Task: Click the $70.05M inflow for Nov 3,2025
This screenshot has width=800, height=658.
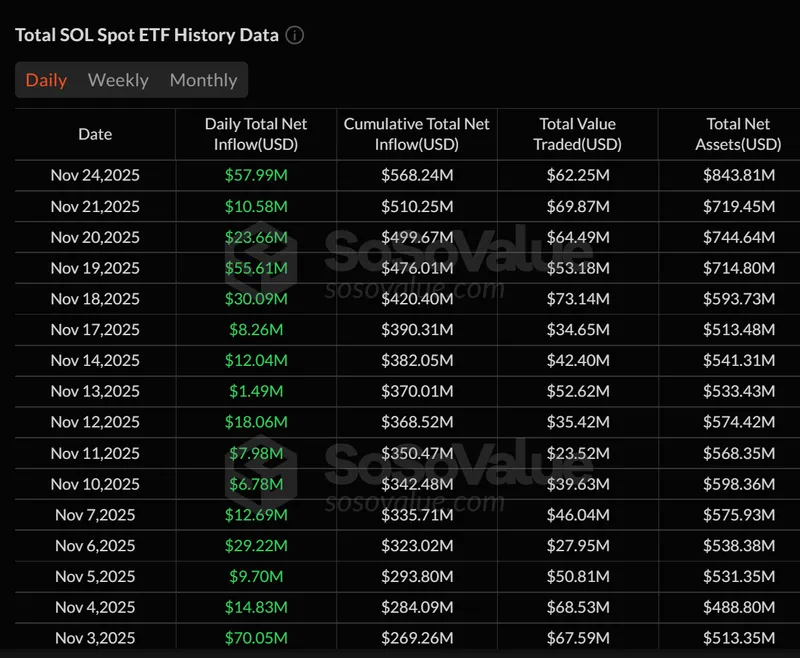Action: click(256, 638)
